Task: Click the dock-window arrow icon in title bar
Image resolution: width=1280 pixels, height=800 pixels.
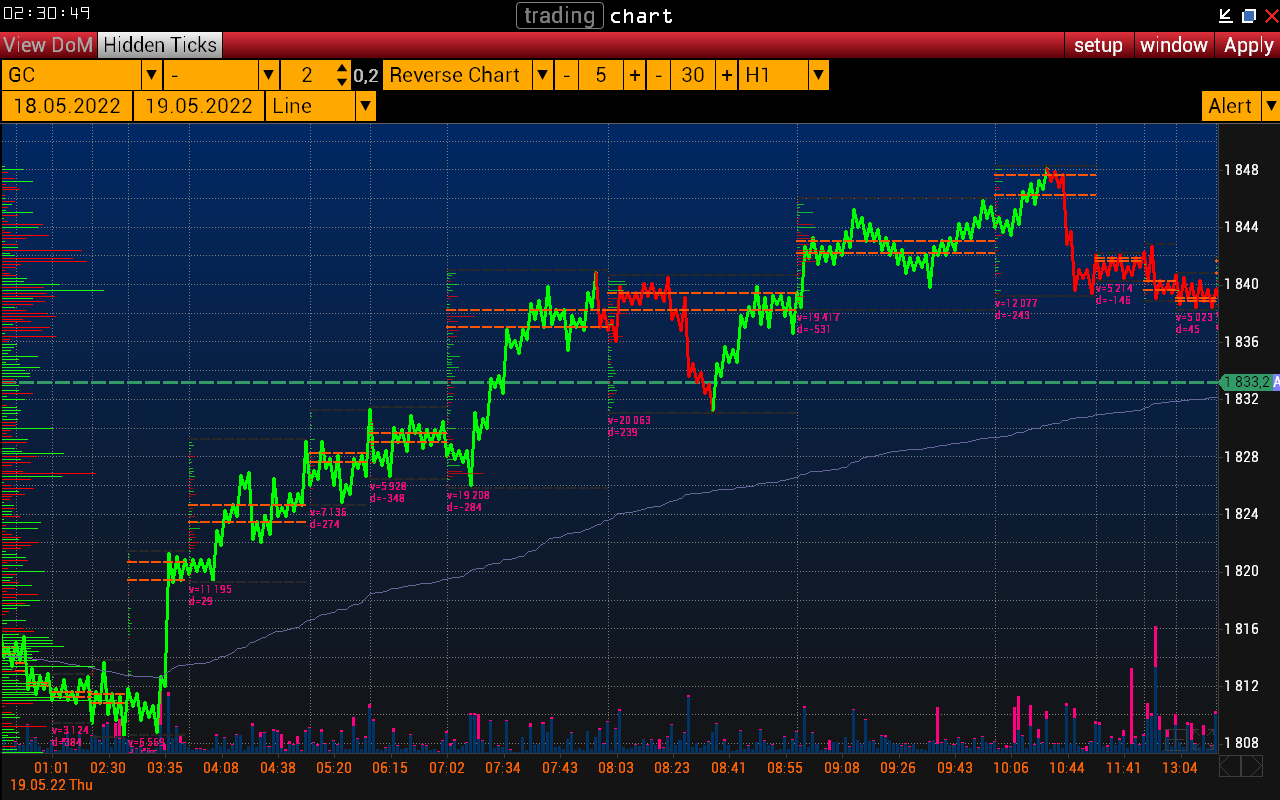Action: (1226, 15)
